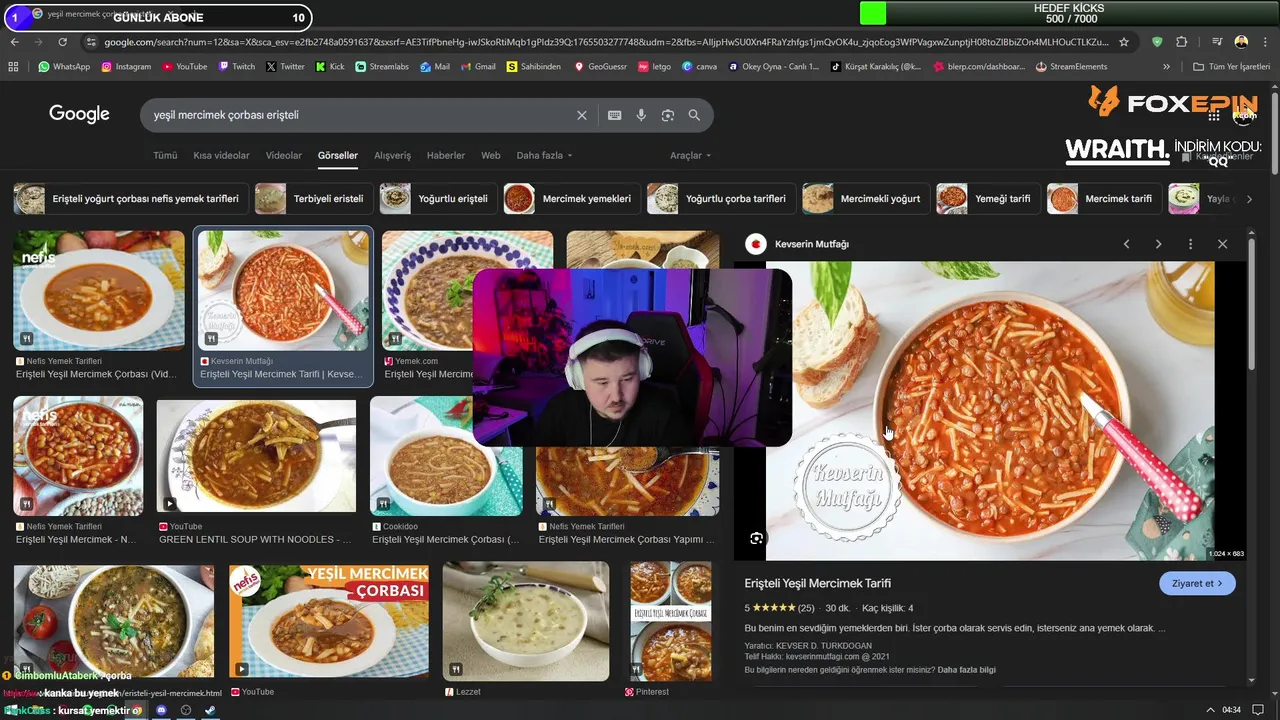Click the Ziyaret et button

1197,583
